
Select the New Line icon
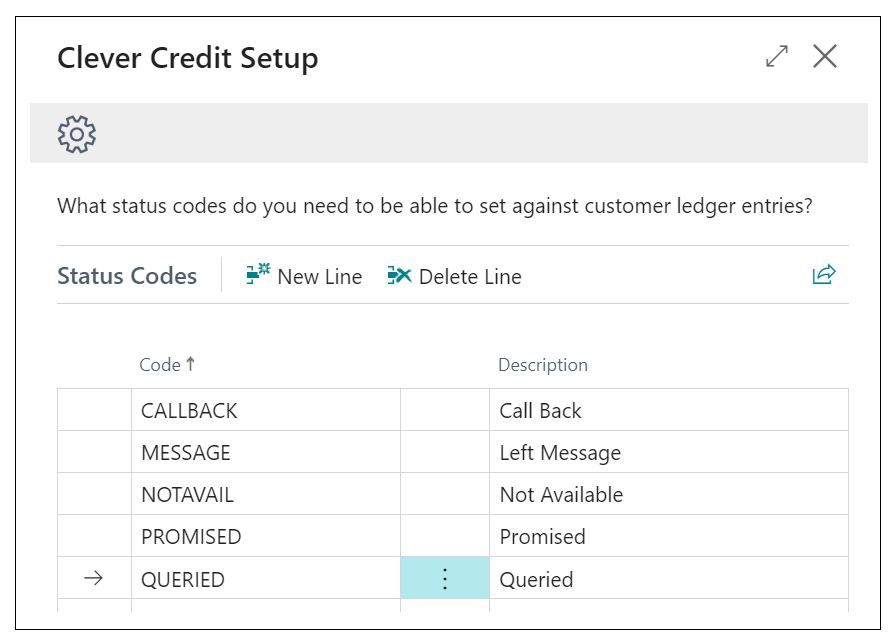258,276
